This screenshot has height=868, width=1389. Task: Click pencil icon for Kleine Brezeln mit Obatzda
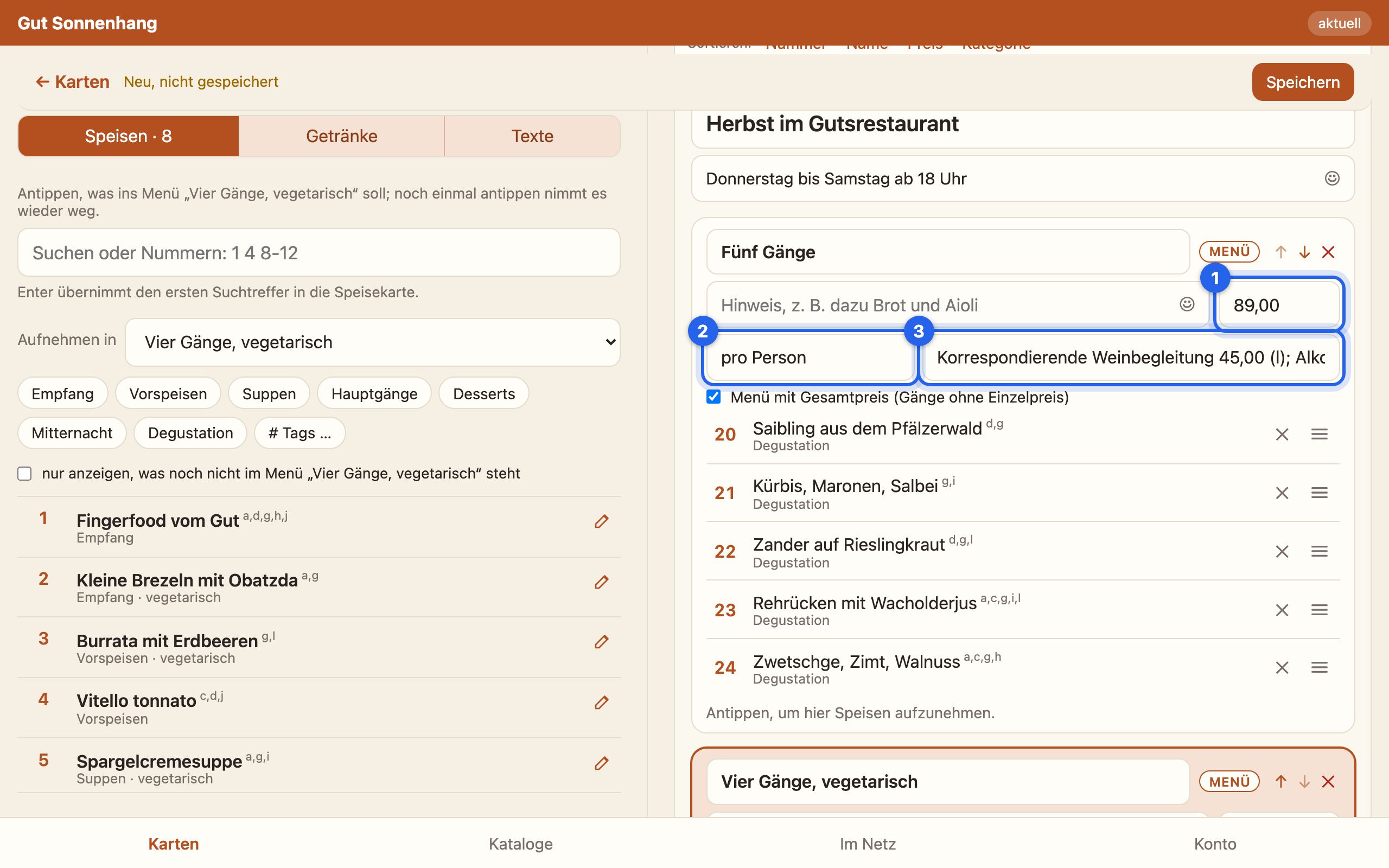pos(601,582)
